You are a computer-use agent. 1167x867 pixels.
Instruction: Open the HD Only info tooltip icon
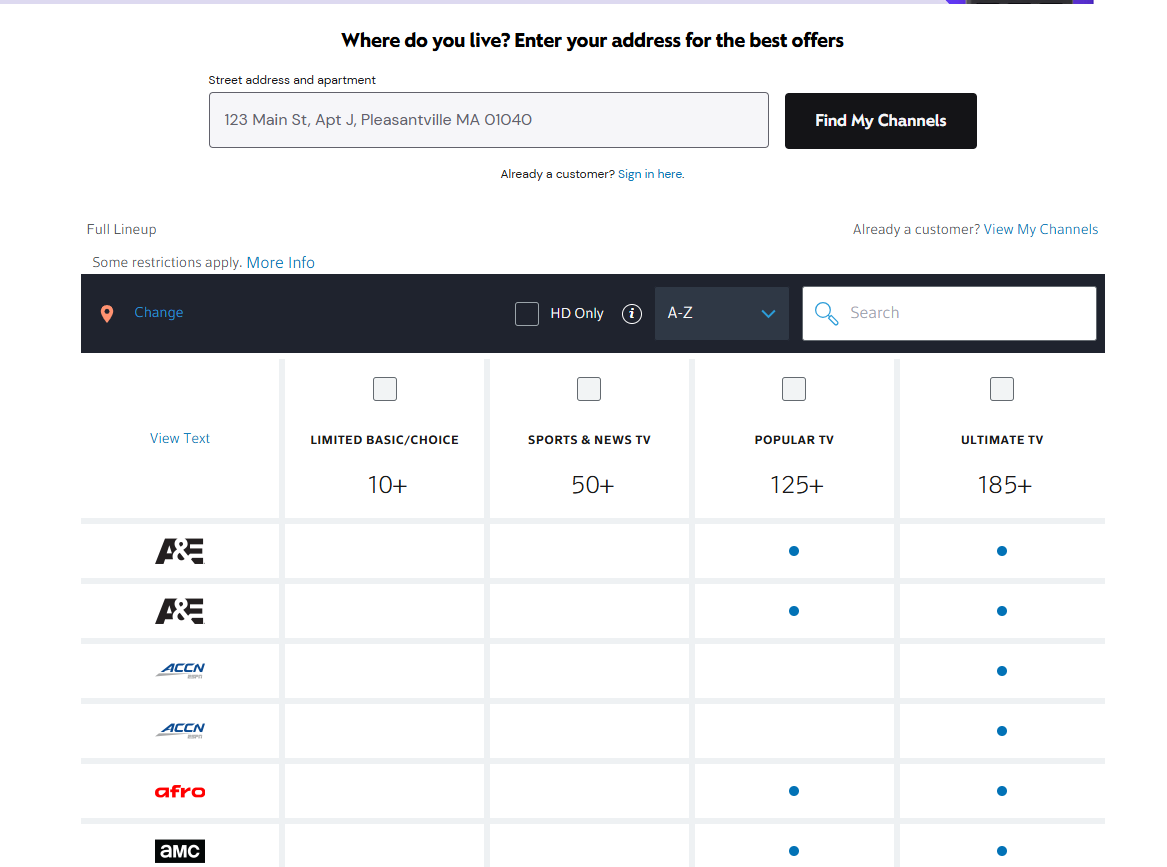click(x=631, y=313)
